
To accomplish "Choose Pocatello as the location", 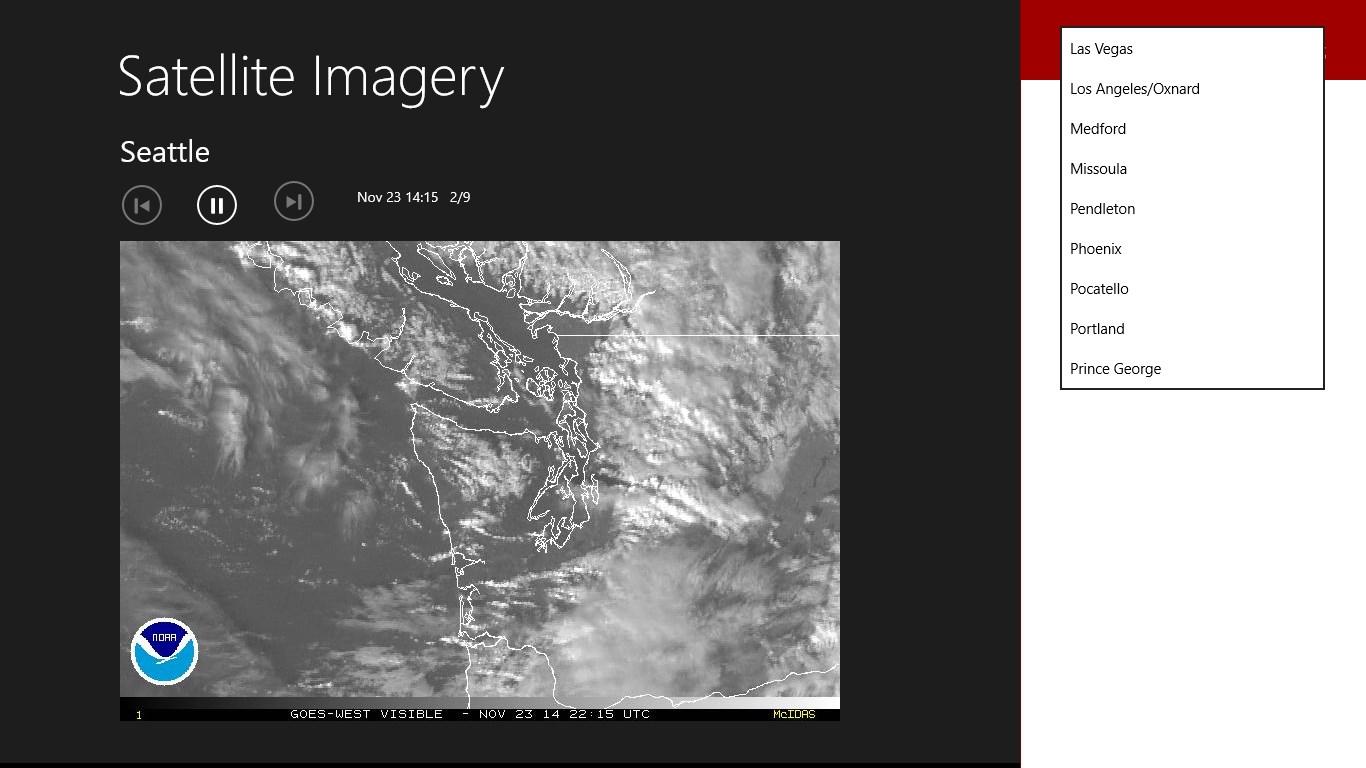I will pyautogui.click(x=1099, y=288).
